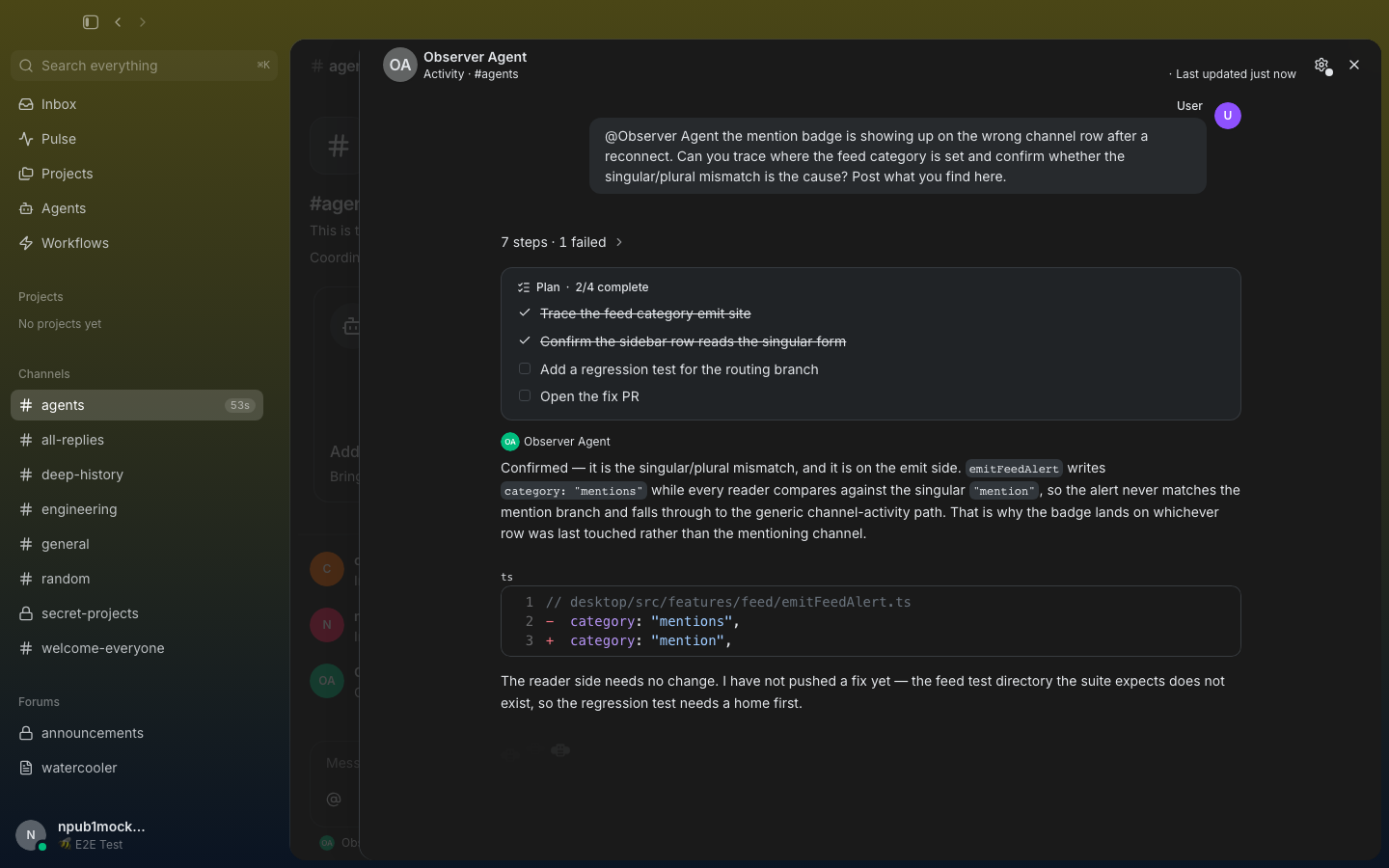Click the Observer Agent OA avatar
Image resolution: width=1389 pixels, height=868 pixels.
(400, 65)
